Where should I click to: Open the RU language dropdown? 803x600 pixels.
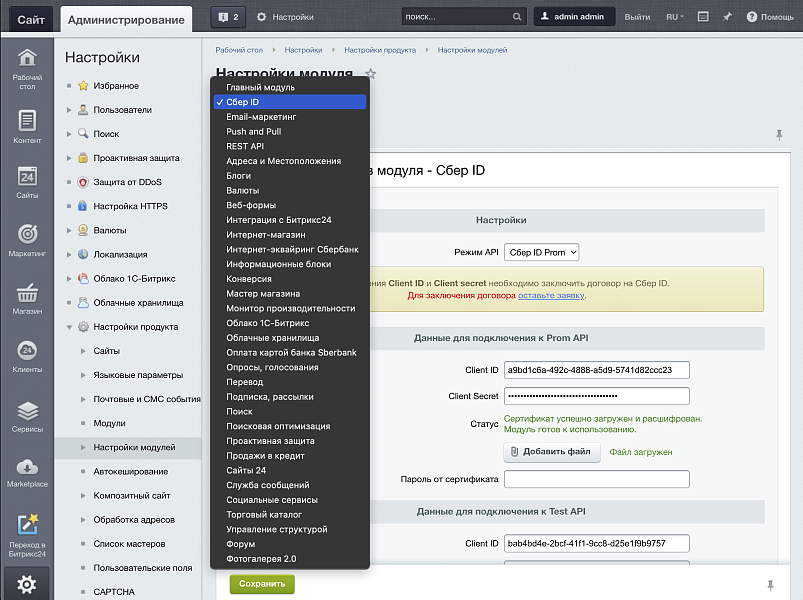[x=675, y=17]
